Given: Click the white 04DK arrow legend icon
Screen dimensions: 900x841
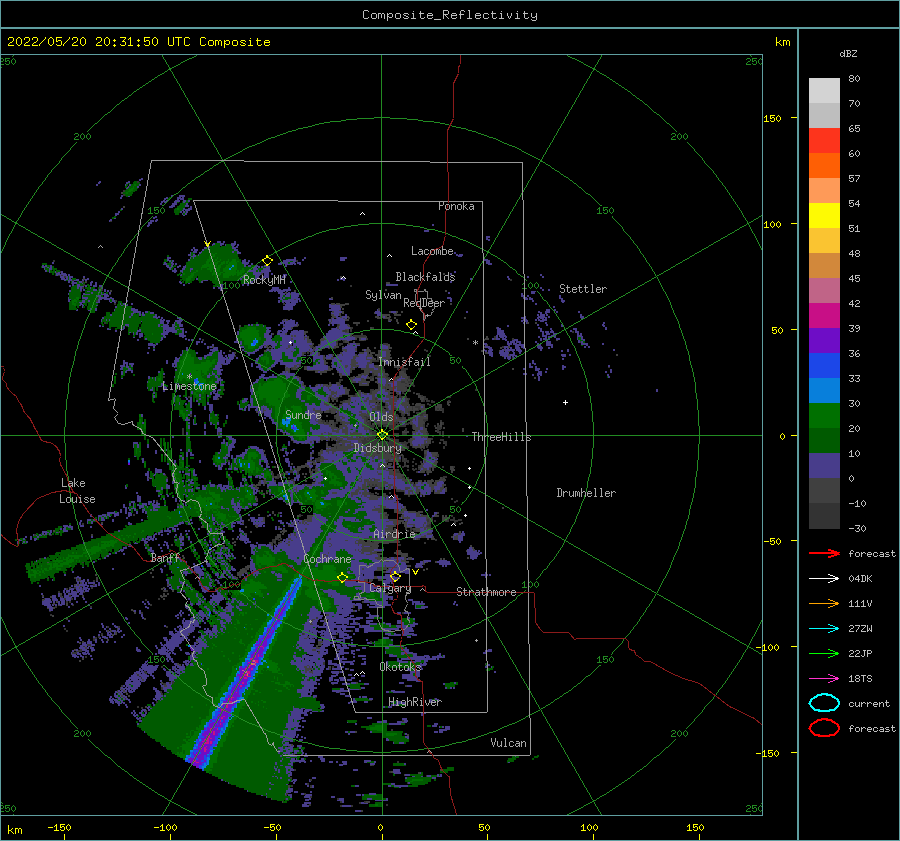Looking at the screenshot, I should click(824, 578).
